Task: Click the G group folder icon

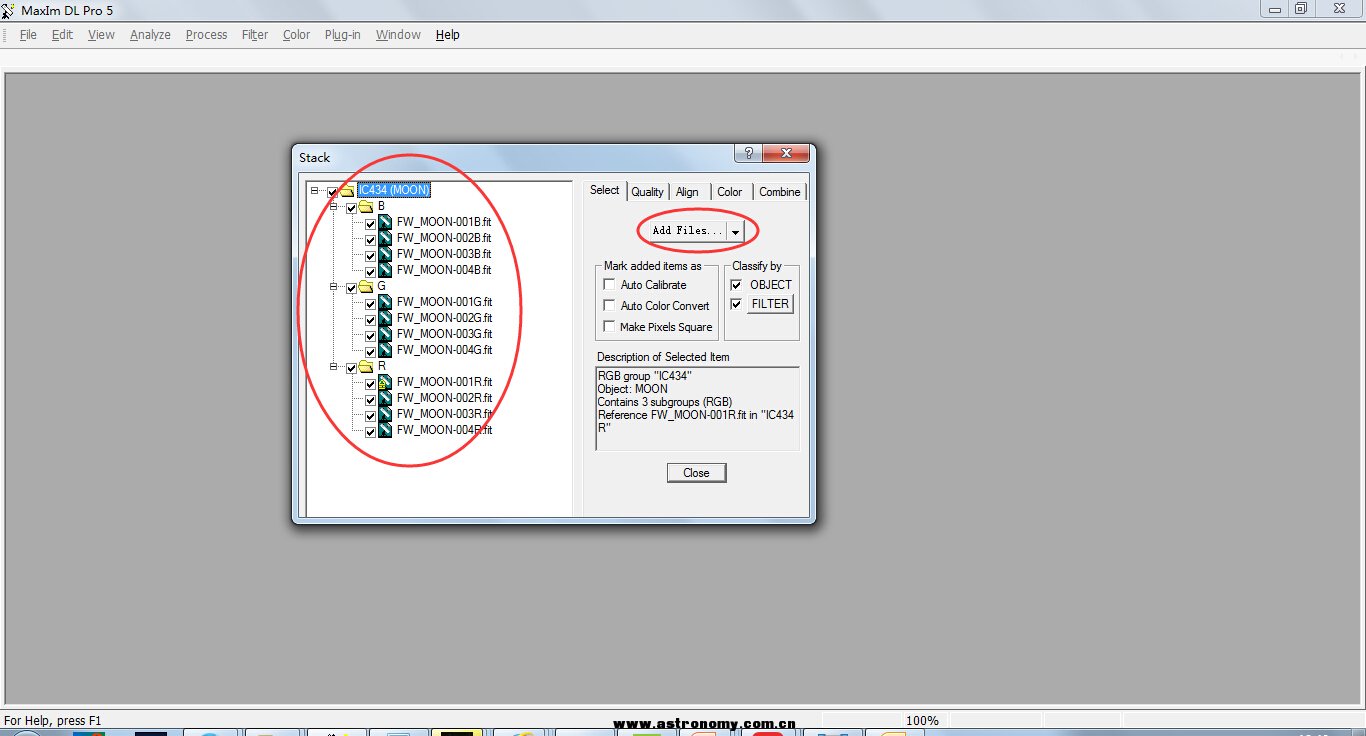Action: click(366, 286)
